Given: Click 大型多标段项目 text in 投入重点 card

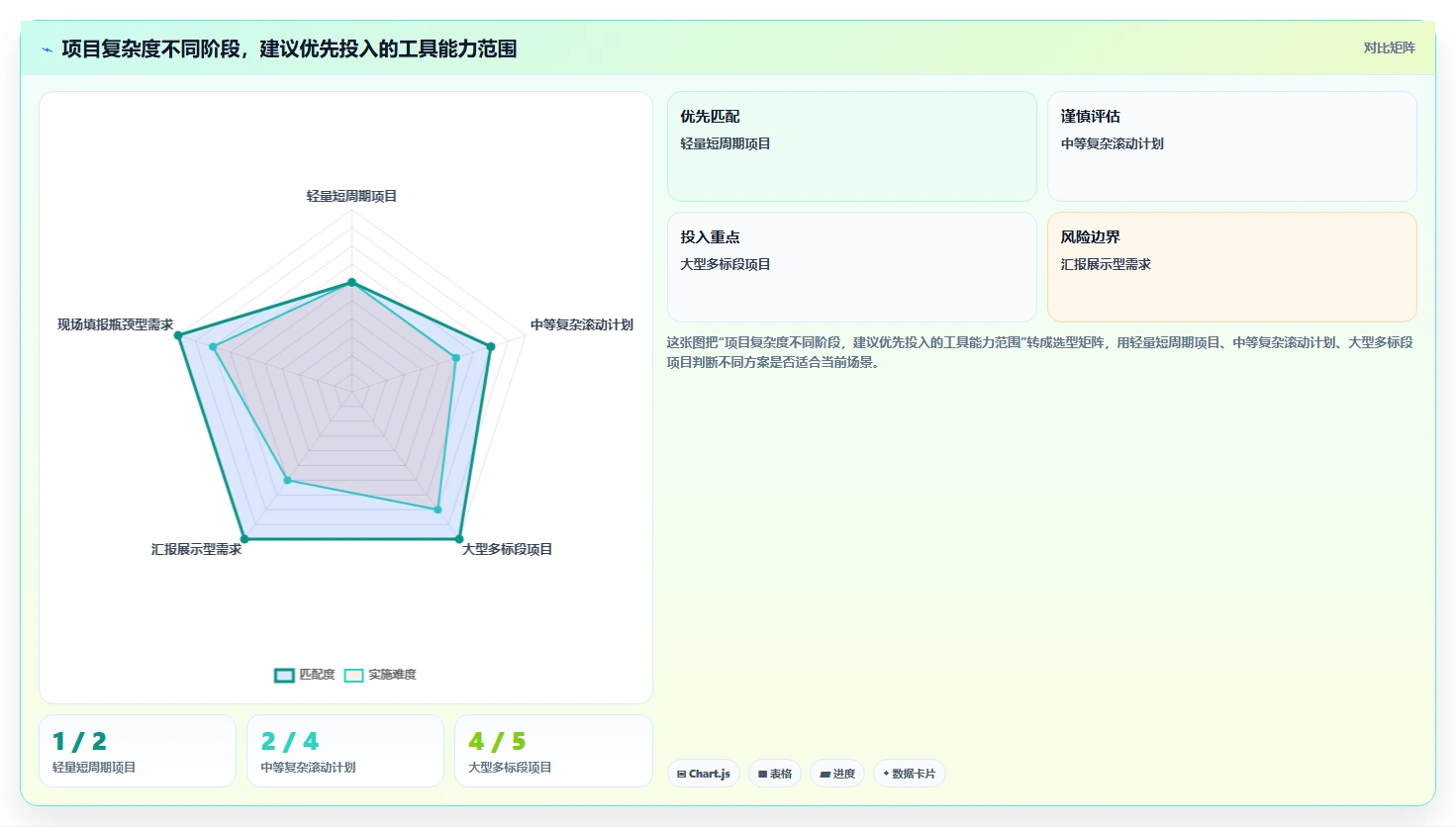Looking at the screenshot, I should pos(726,264).
